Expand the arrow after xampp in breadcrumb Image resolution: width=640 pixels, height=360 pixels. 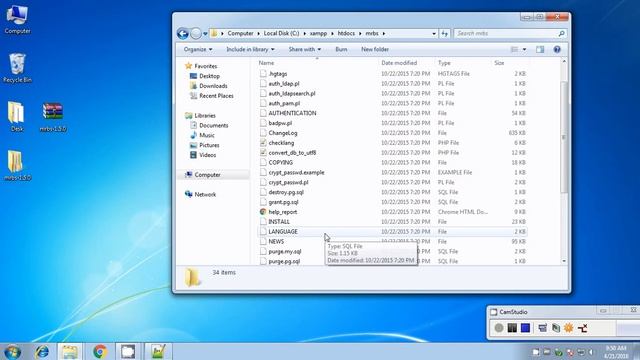click(x=332, y=33)
